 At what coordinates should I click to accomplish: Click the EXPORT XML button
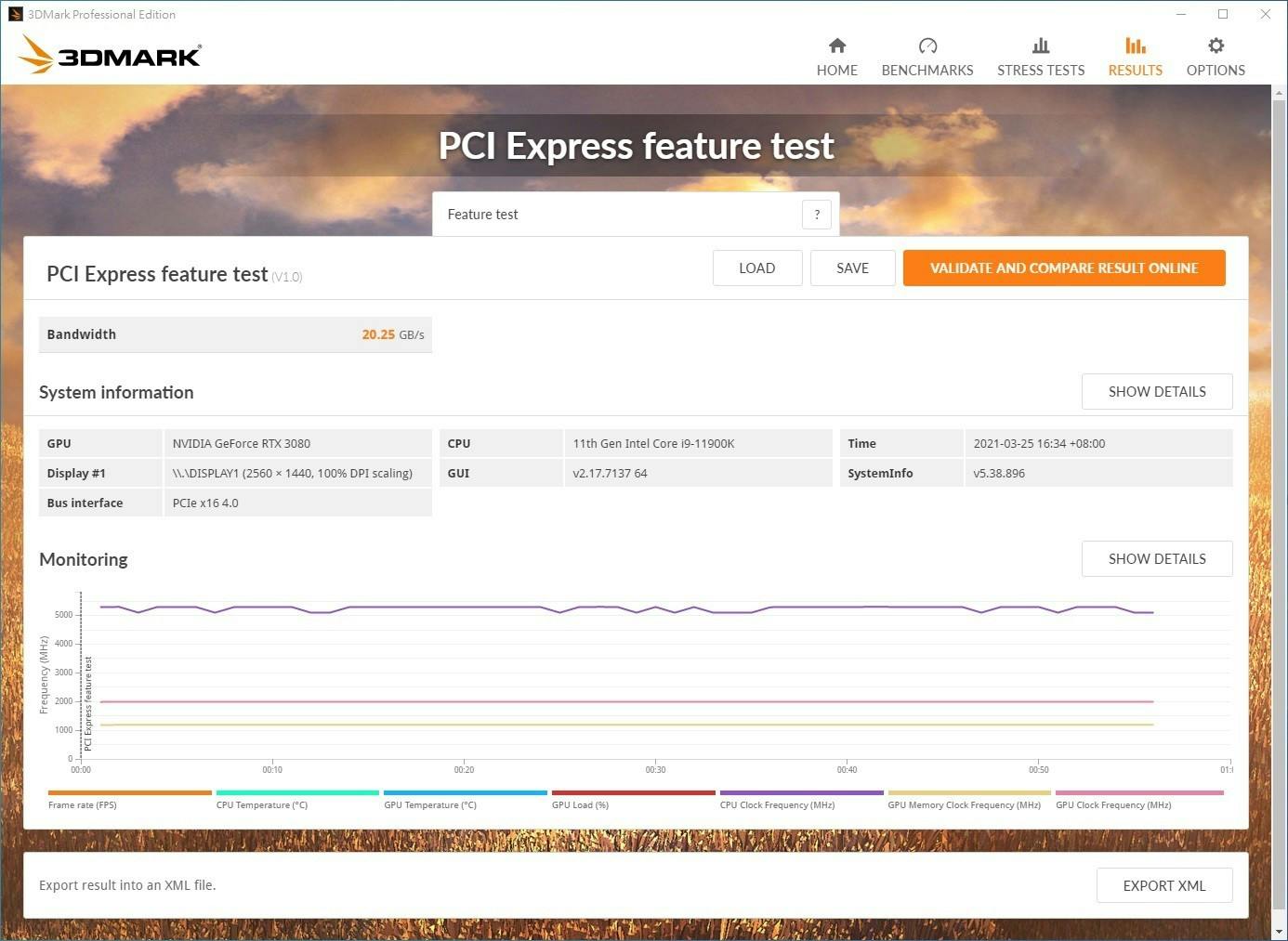coord(1163,885)
